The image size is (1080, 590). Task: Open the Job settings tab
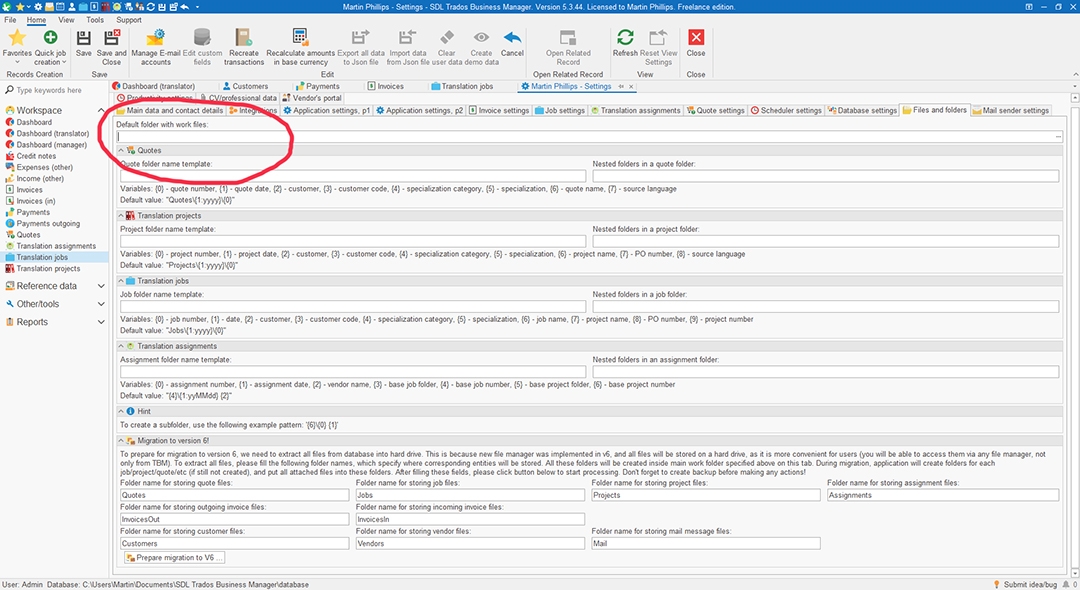(x=560, y=110)
